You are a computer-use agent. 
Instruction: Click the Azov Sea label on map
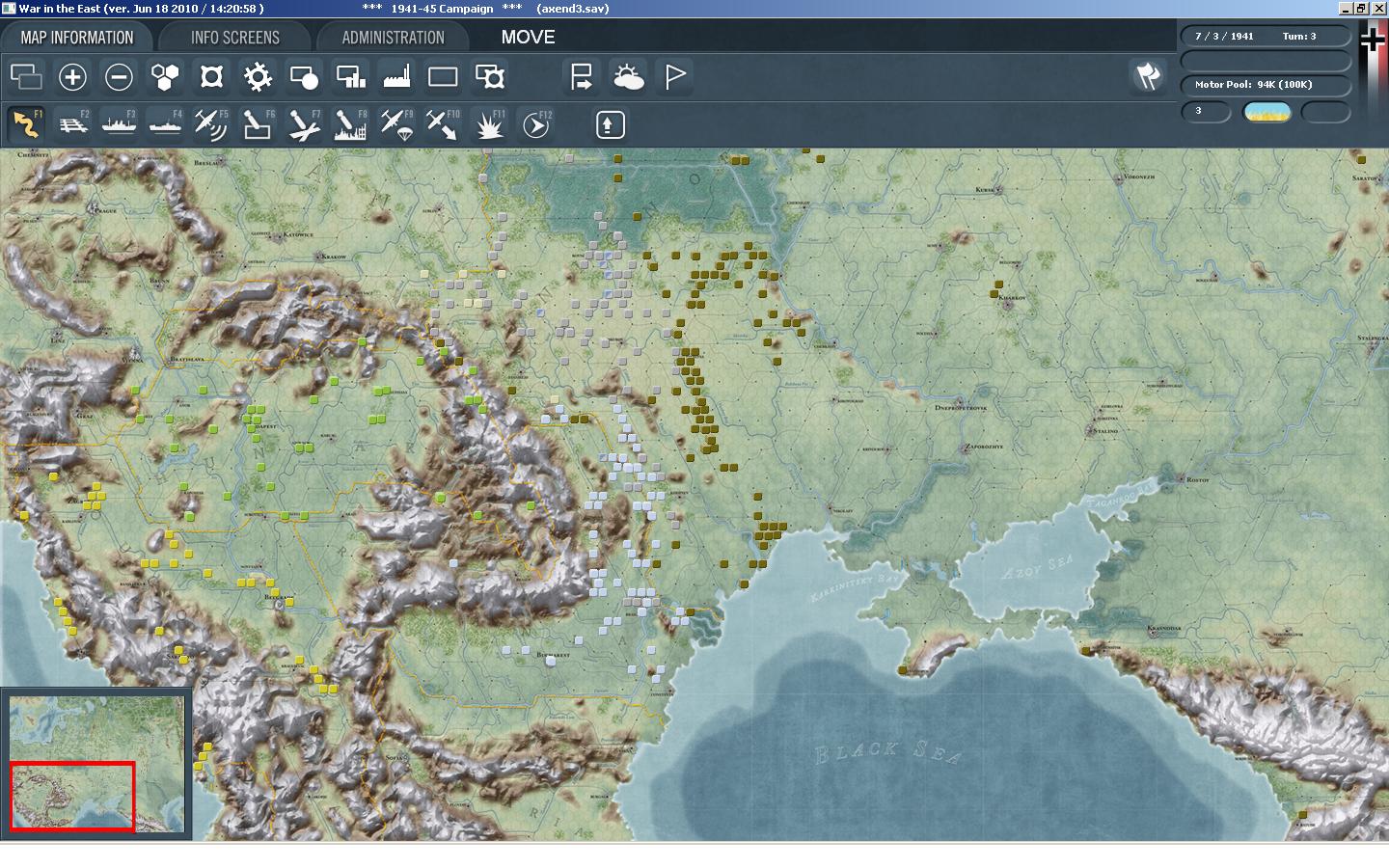pos(1038,568)
